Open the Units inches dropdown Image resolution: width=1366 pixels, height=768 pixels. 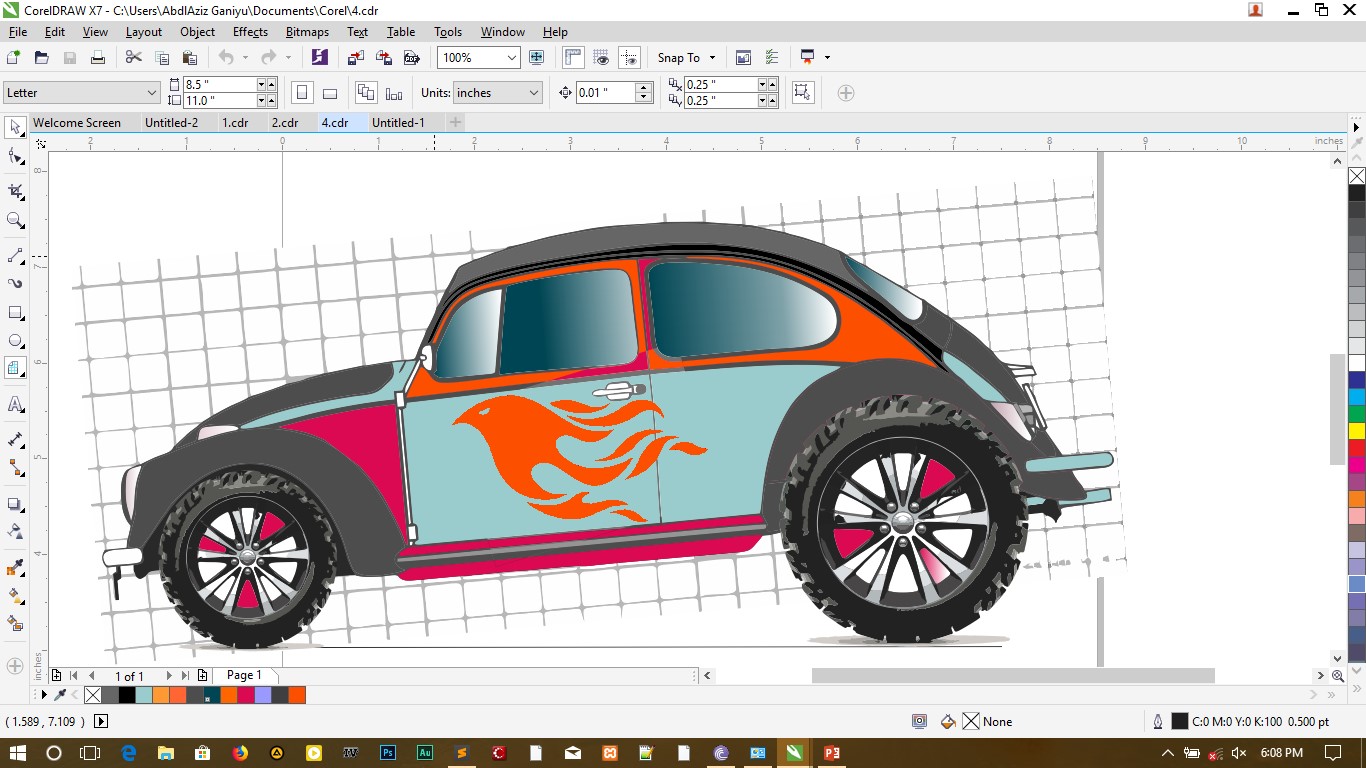click(533, 93)
